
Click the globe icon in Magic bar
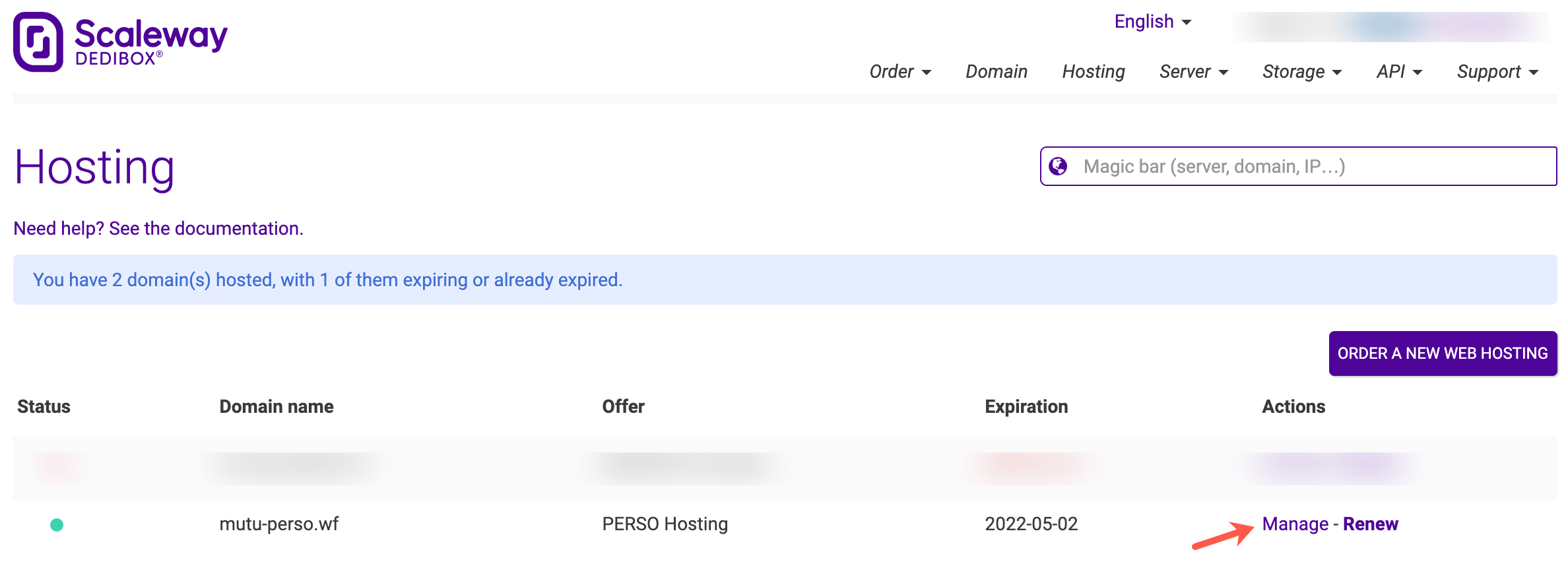click(1058, 166)
